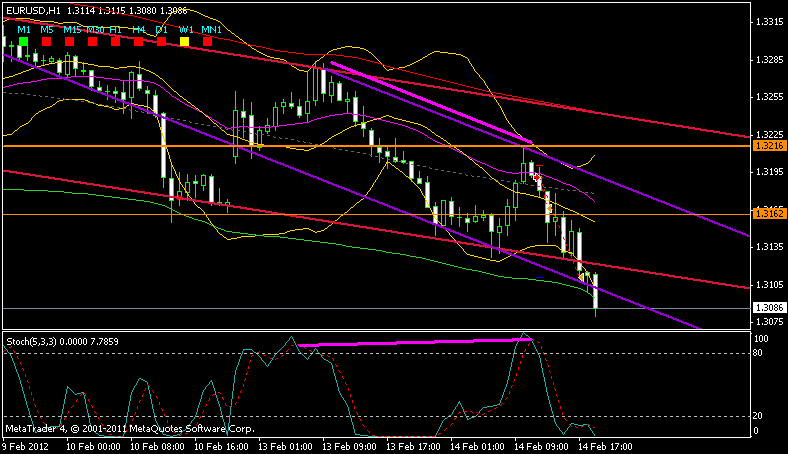
Task: Click the 14 Feb 01:00 time label
Action: click(477, 446)
